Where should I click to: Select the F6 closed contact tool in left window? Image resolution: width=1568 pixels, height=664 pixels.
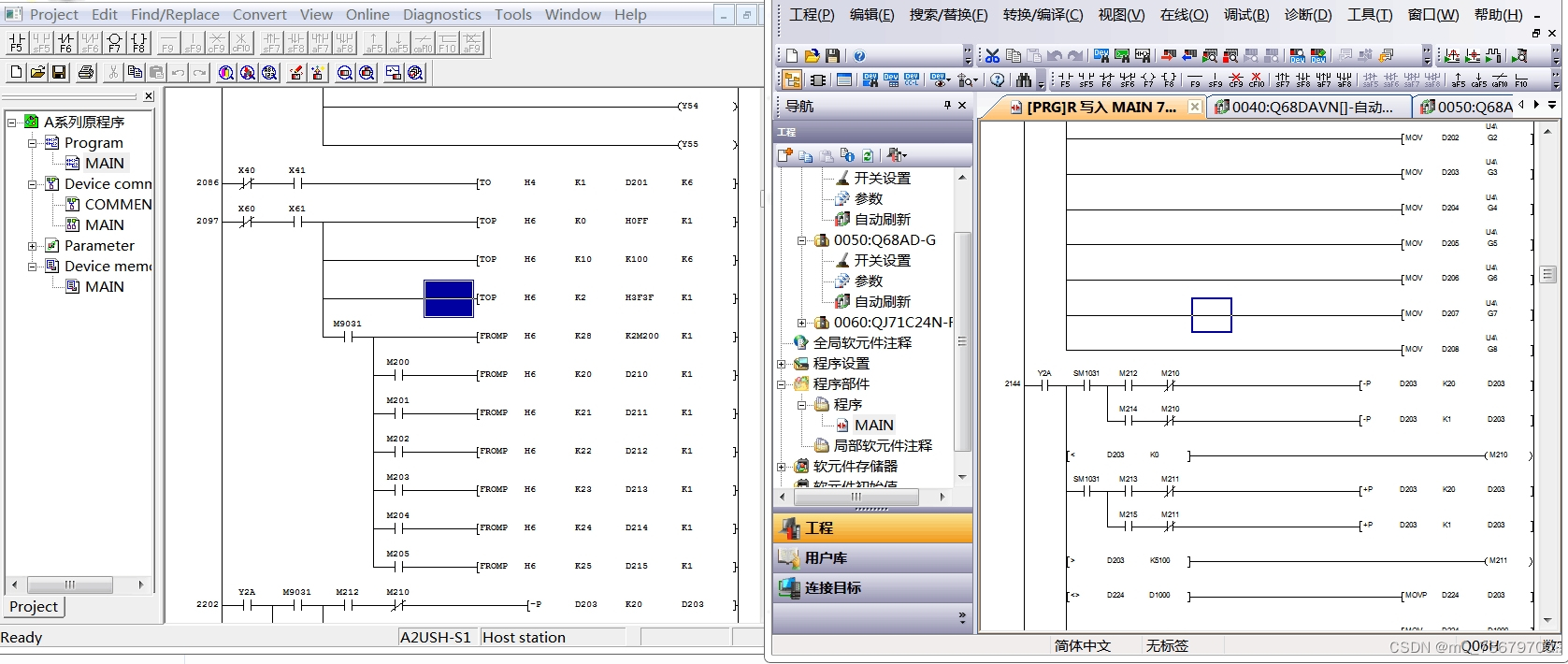click(x=65, y=43)
